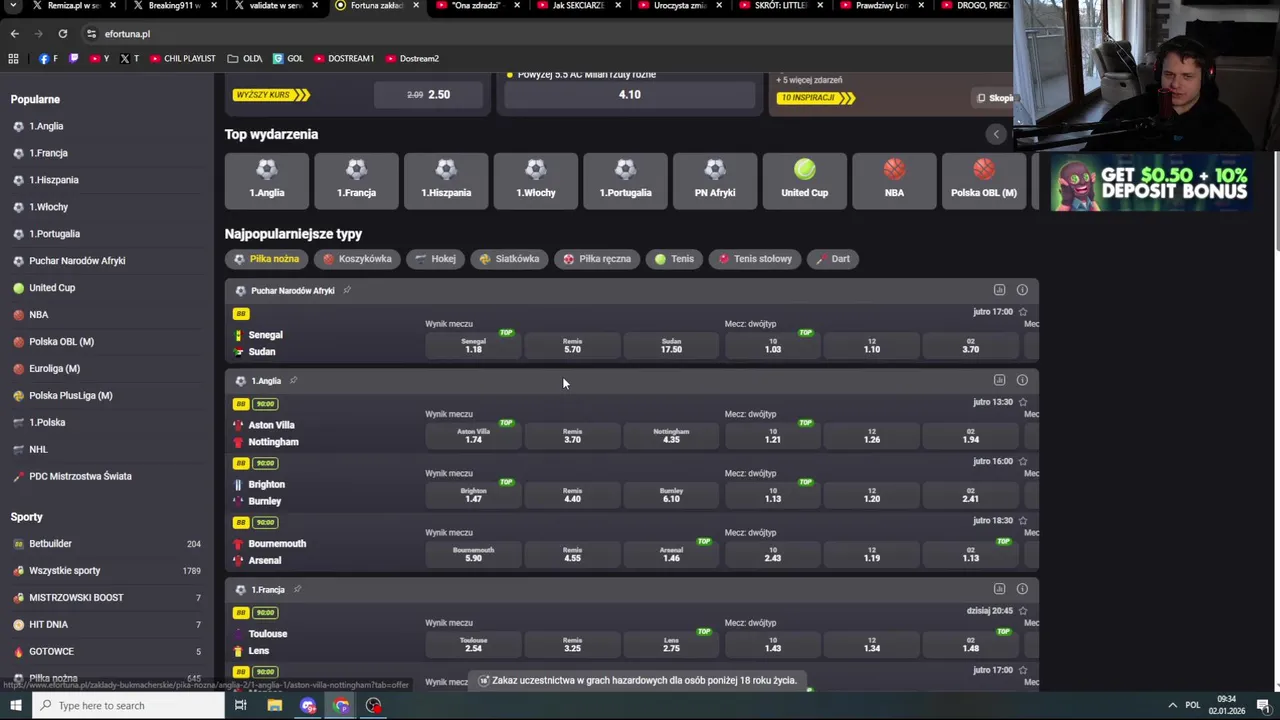Bet on Toulouse win at 2.54
1280x720 pixels.
(x=473, y=644)
